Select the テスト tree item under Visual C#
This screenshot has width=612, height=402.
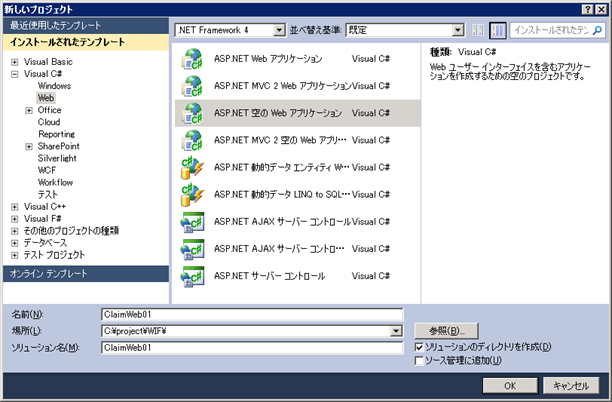coord(48,195)
